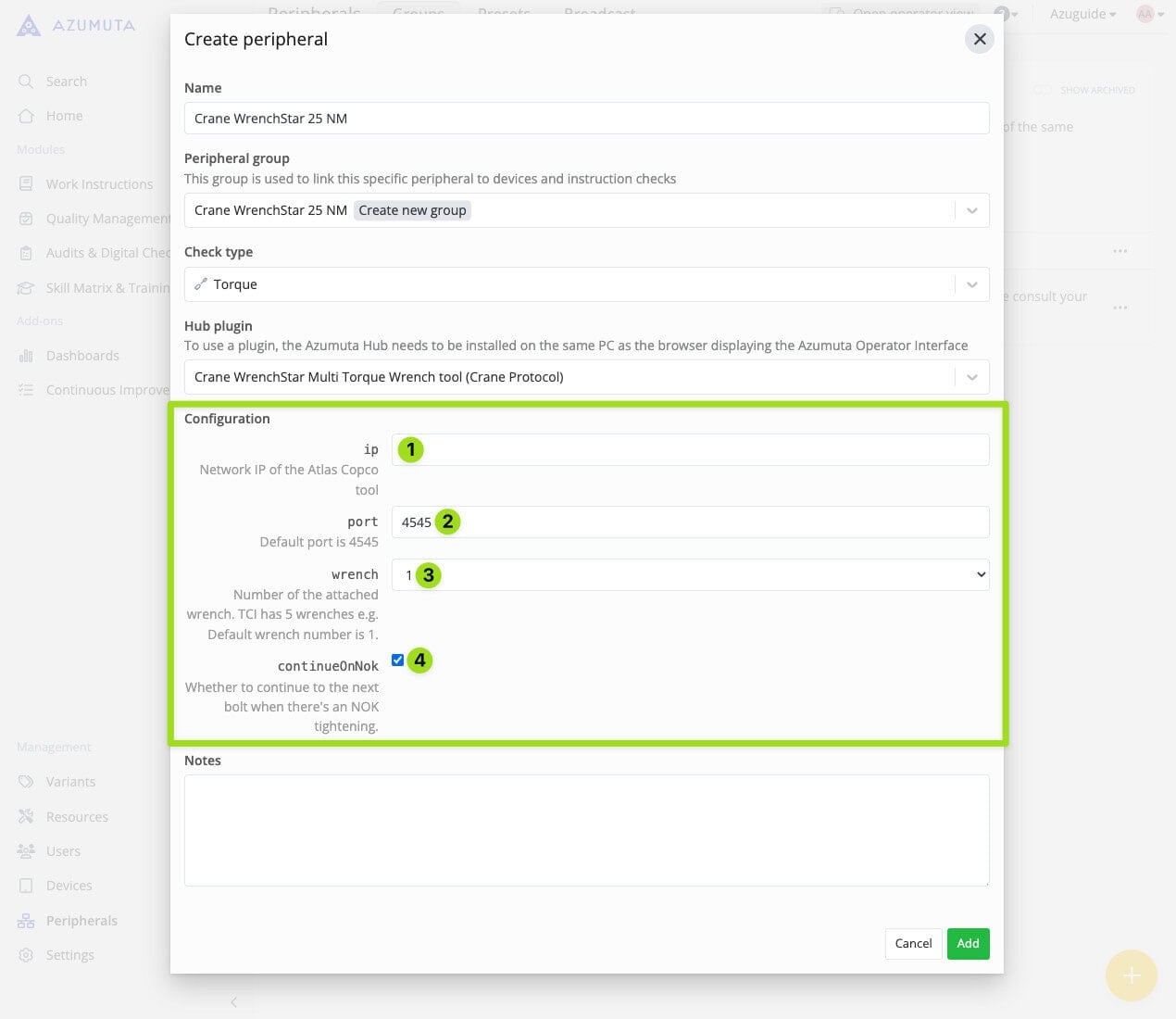Click the Azumuta logo icon
This screenshot has width=1176, height=1019.
pos(29,25)
